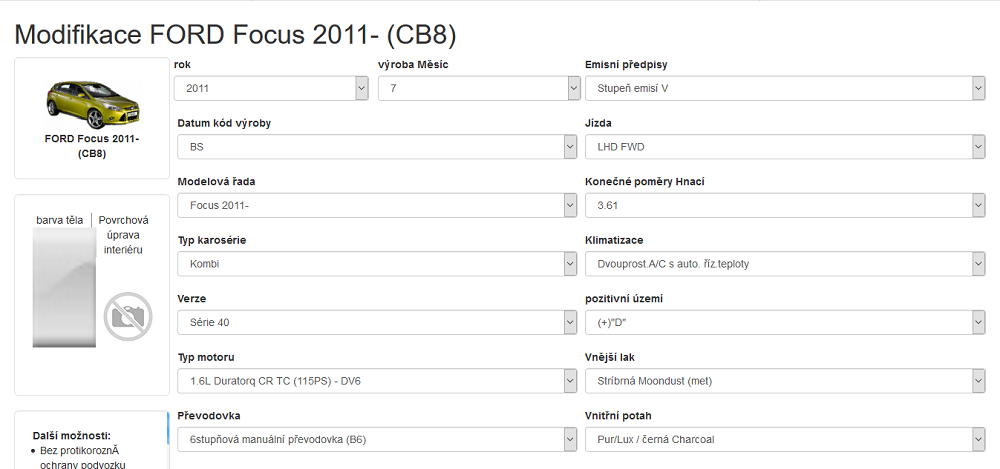Switch to 'Povrchová úprava interiéru' tab
1000x469 pixels.
tap(123, 234)
